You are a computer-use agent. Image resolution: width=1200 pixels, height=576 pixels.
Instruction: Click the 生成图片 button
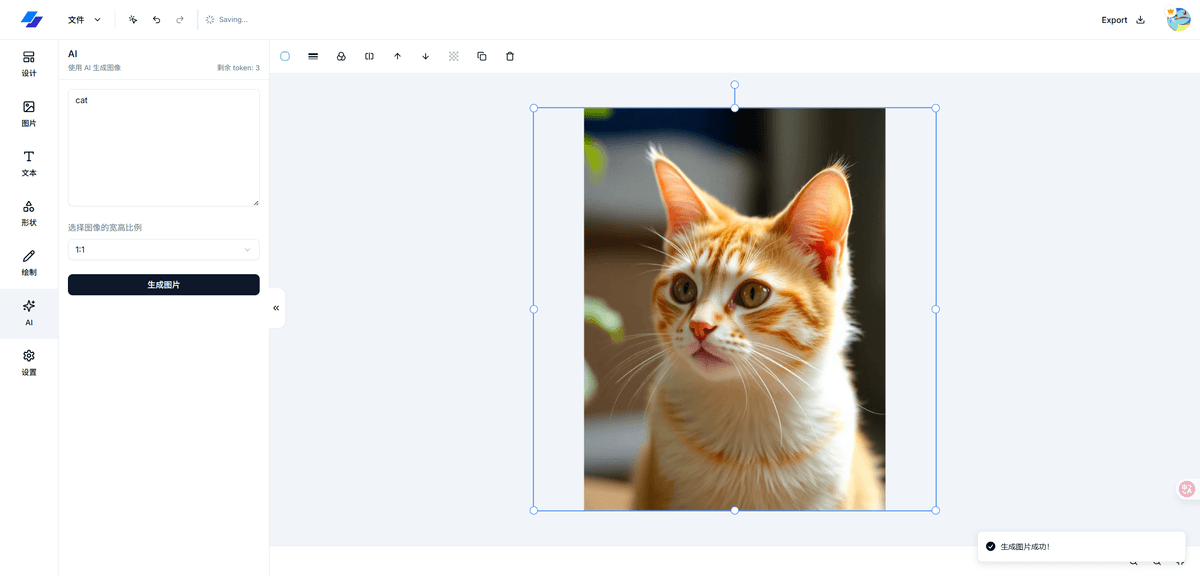point(163,285)
